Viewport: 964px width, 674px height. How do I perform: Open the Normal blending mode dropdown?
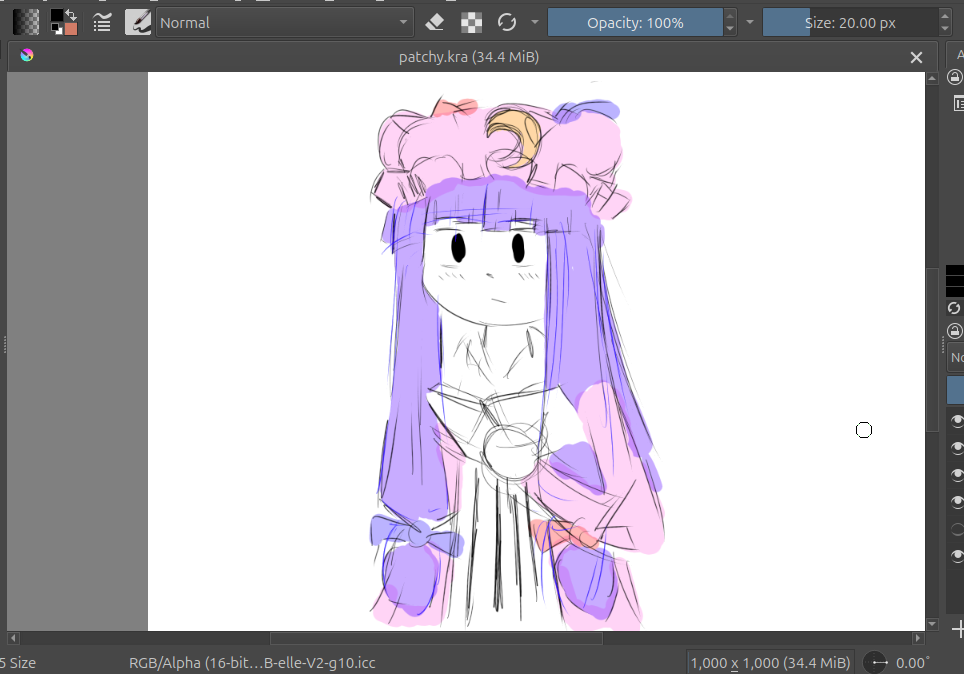click(284, 23)
